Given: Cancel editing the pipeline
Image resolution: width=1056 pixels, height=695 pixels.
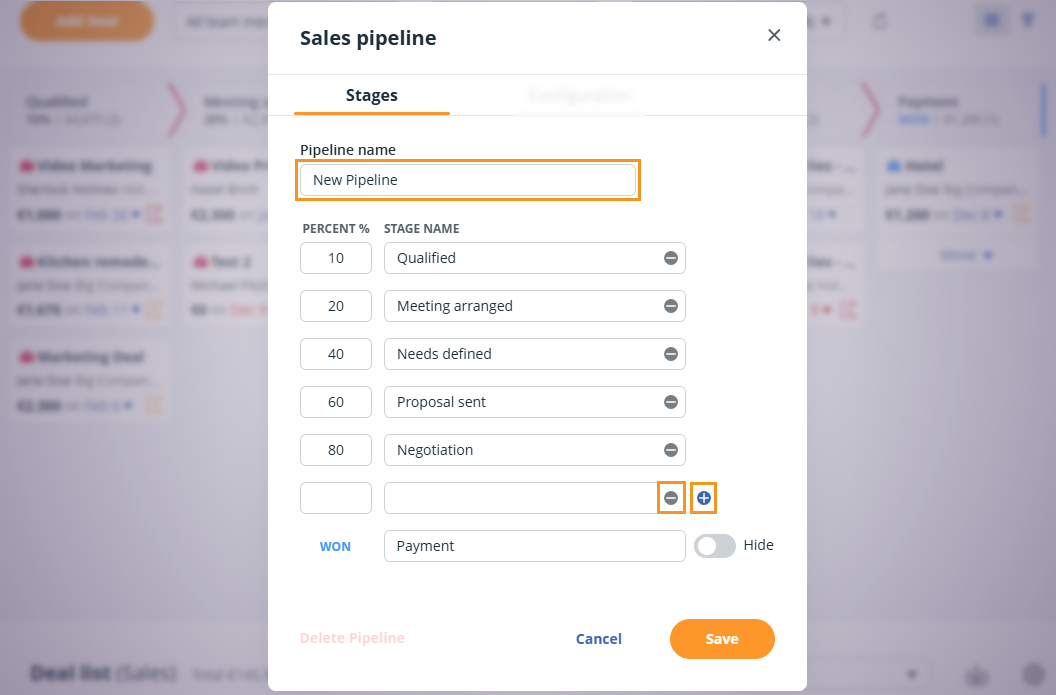Looking at the screenshot, I should pyautogui.click(x=598, y=638).
